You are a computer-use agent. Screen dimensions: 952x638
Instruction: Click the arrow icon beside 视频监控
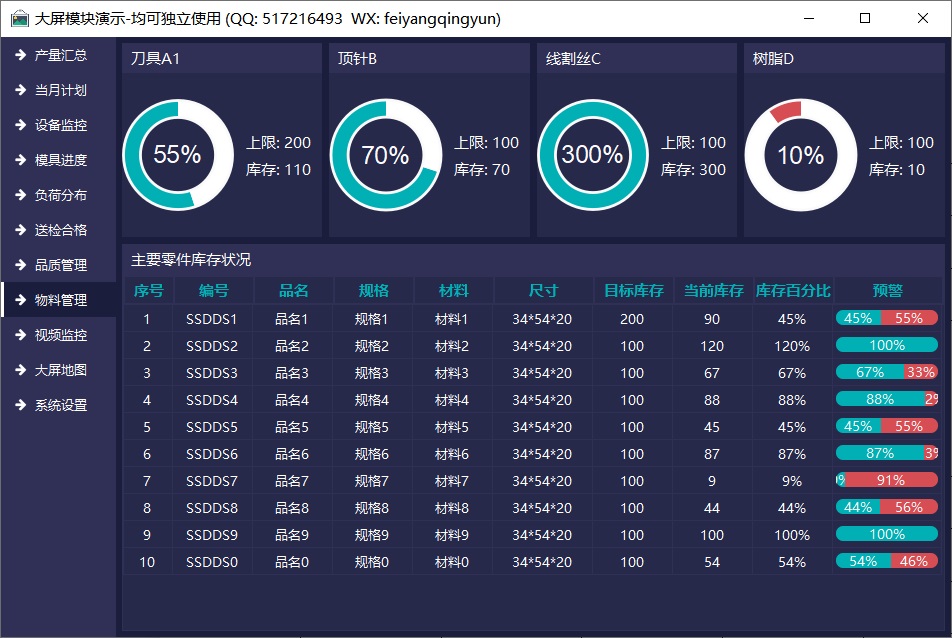click(19, 335)
